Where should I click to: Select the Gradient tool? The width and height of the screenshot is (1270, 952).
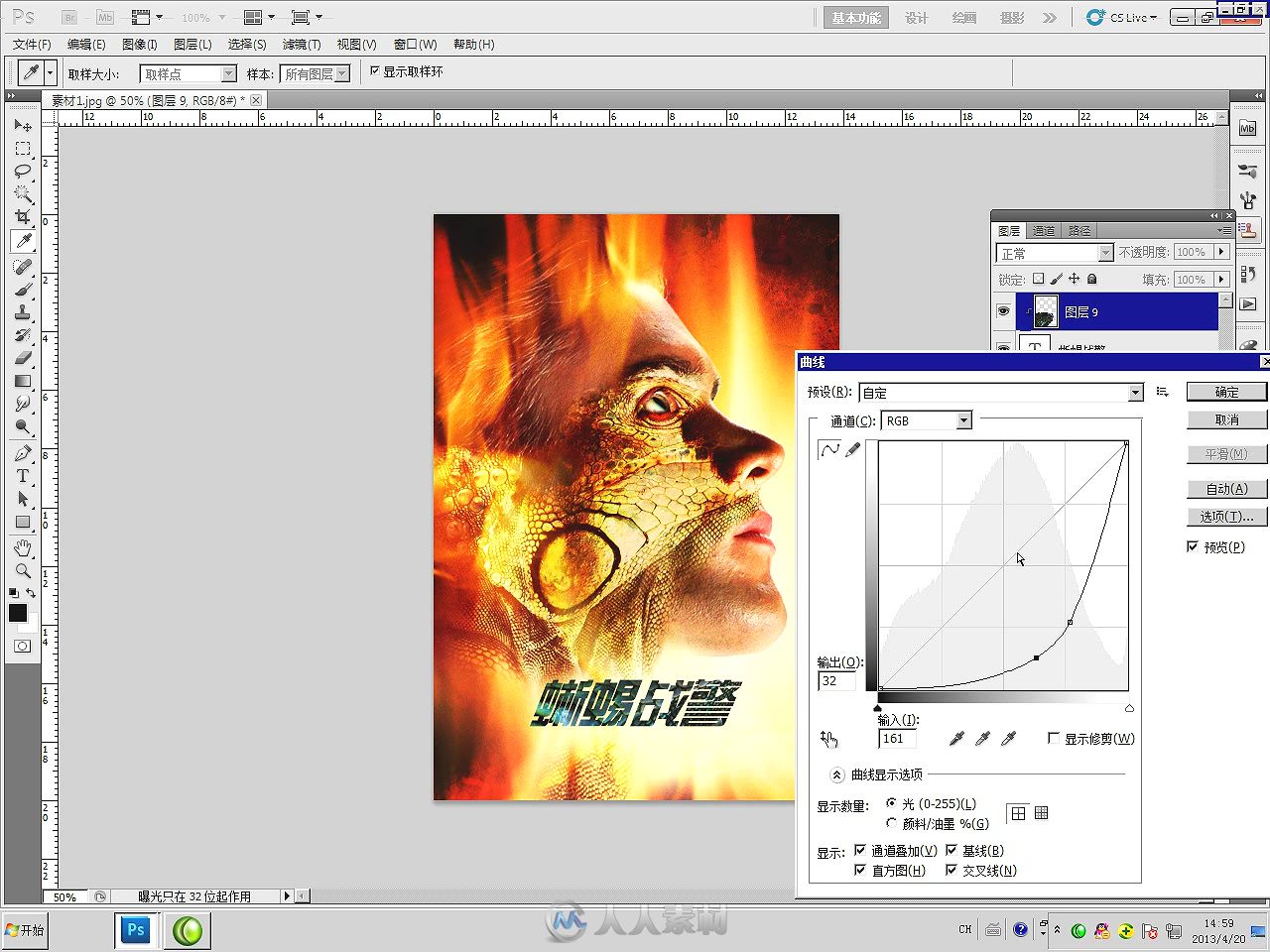pyautogui.click(x=23, y=381)
